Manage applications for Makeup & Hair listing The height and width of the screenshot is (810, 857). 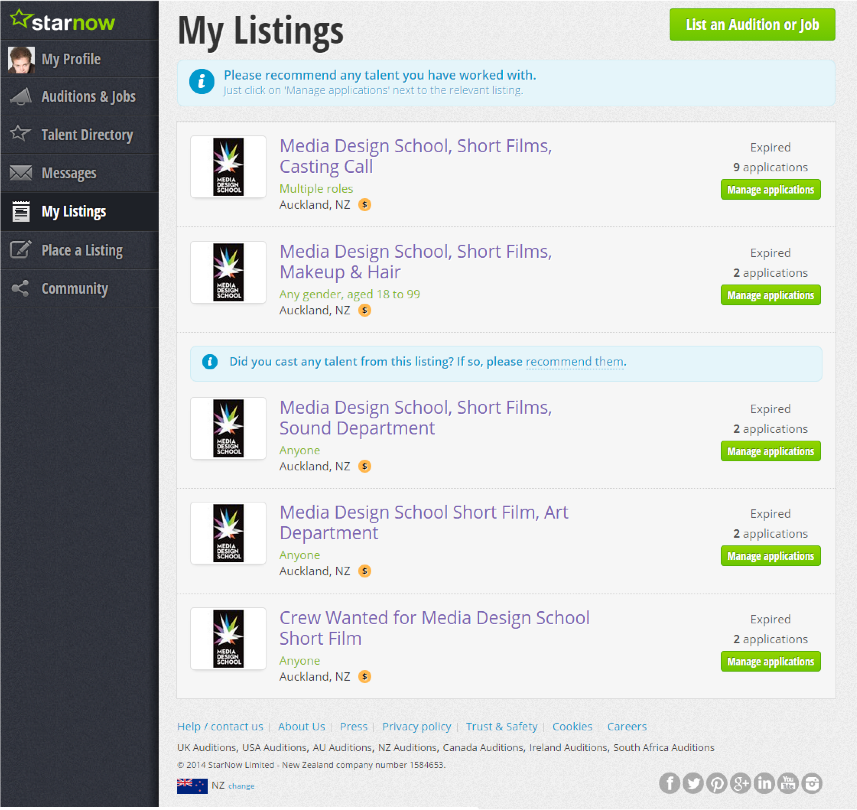771,295
